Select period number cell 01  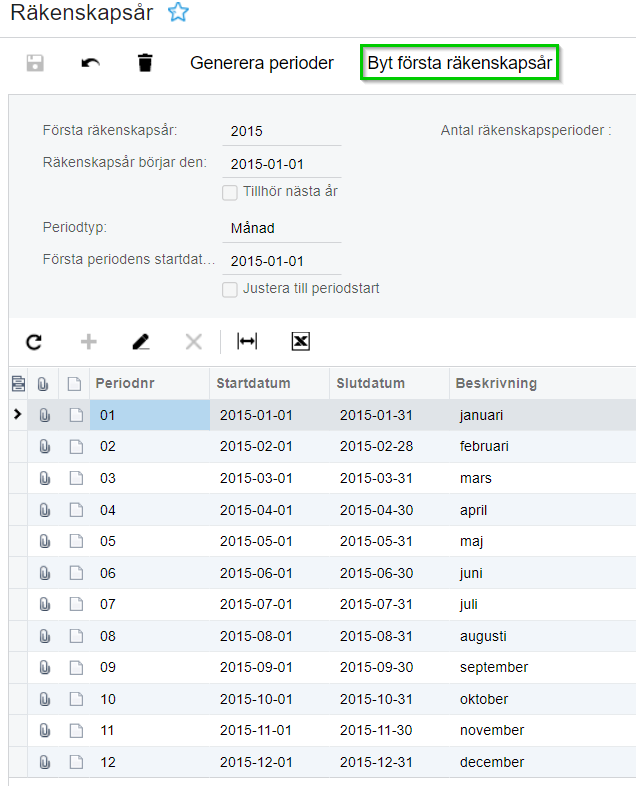pos(149,415)
